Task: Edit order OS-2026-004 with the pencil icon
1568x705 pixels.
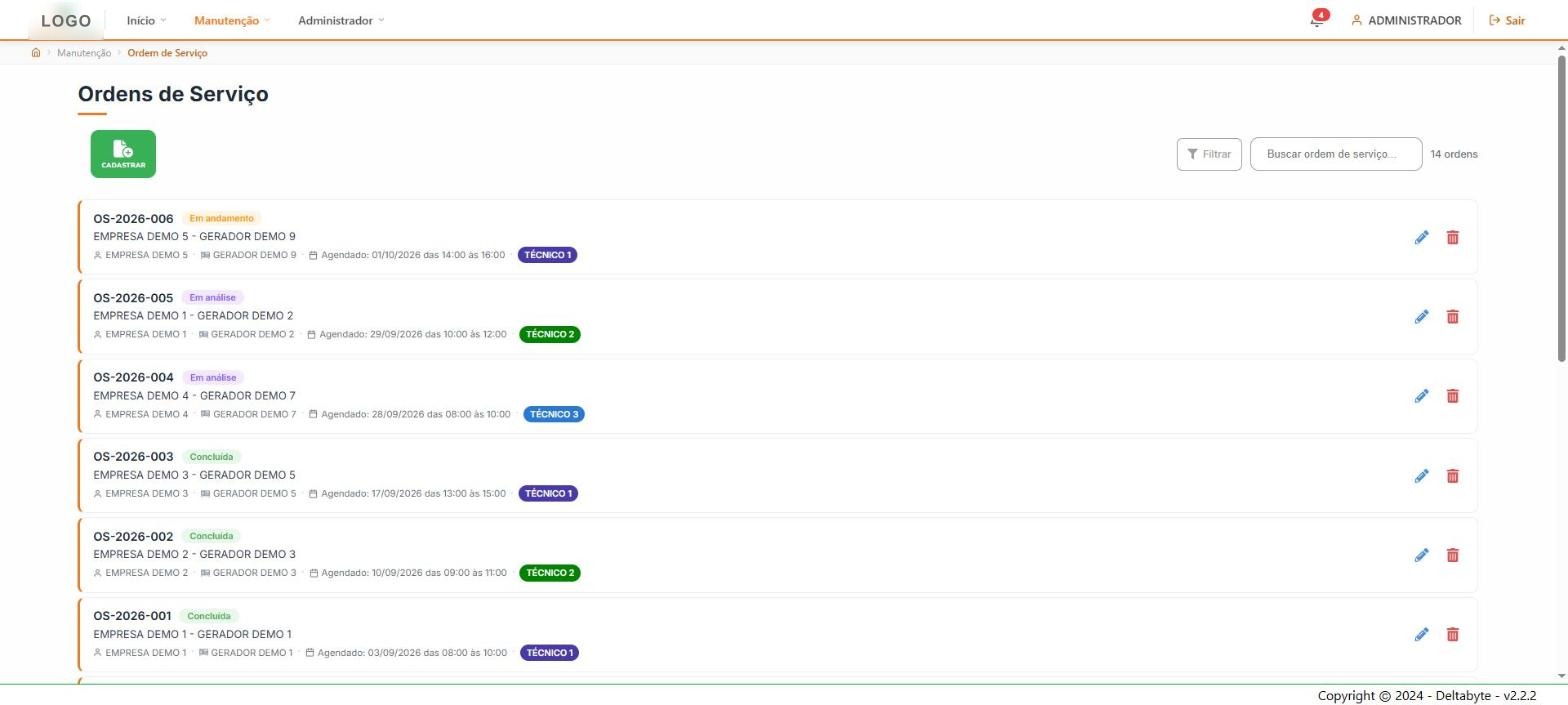Action: (1421, 396)
